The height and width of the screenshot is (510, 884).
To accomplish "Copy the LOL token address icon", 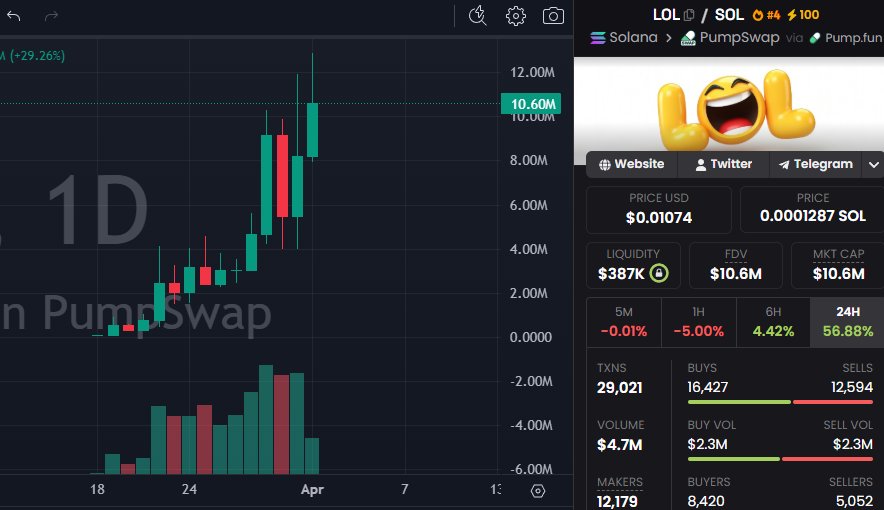I will [689, 15].
